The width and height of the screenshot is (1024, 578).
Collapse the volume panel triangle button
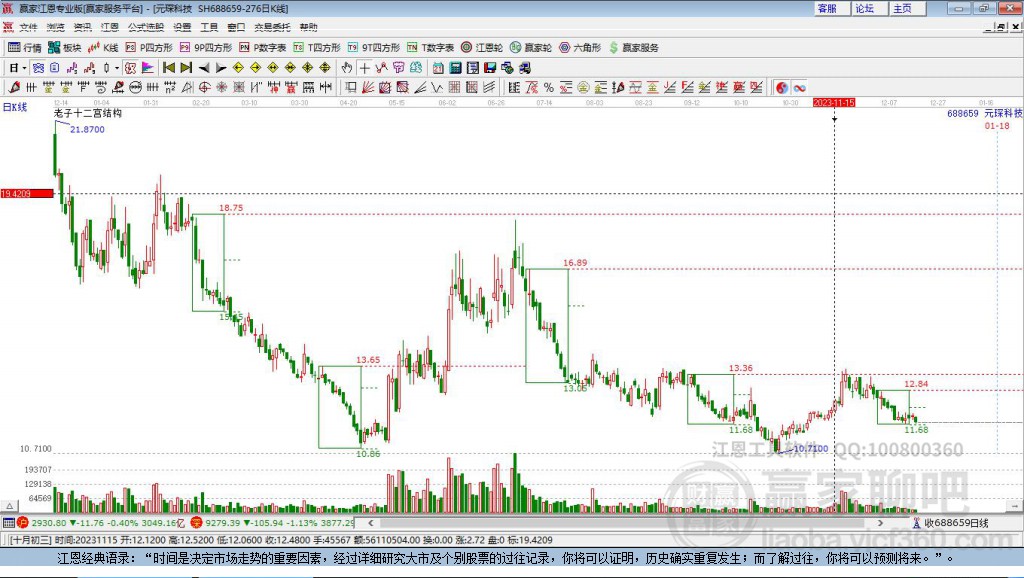(9, 506)
